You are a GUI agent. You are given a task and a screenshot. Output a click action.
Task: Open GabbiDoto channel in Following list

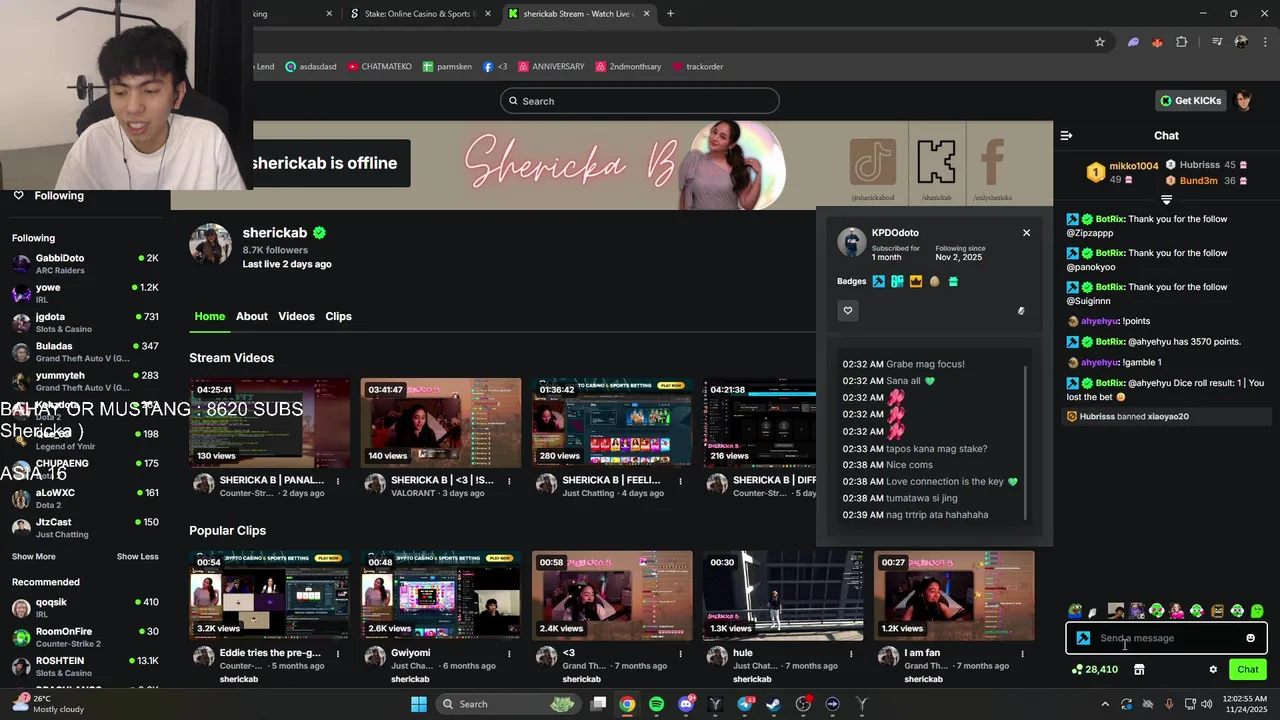click(x=85, y=264)
